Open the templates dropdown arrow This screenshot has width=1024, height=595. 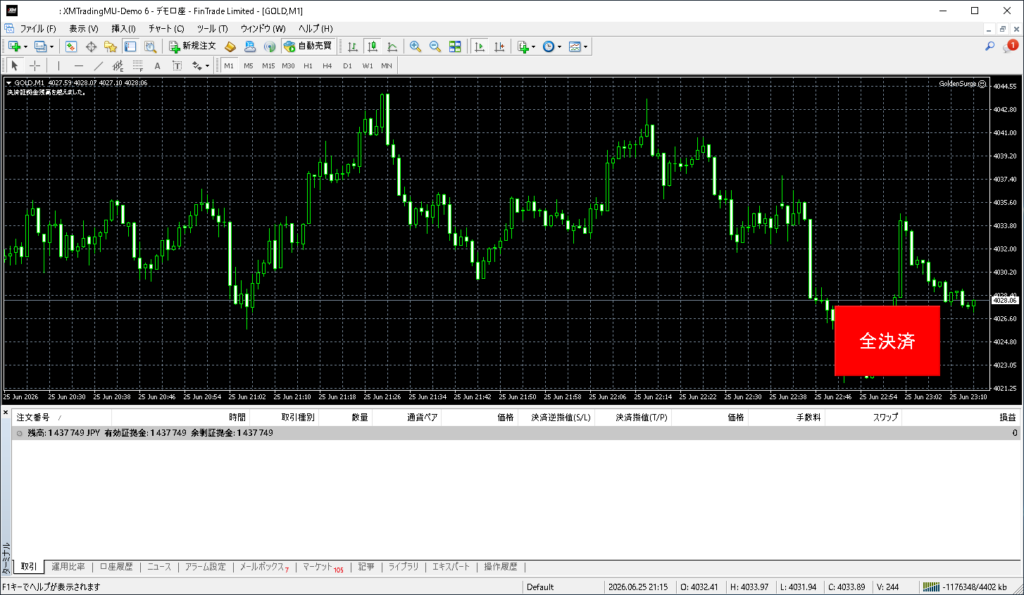pyautogui.click(x=586, y=47)
